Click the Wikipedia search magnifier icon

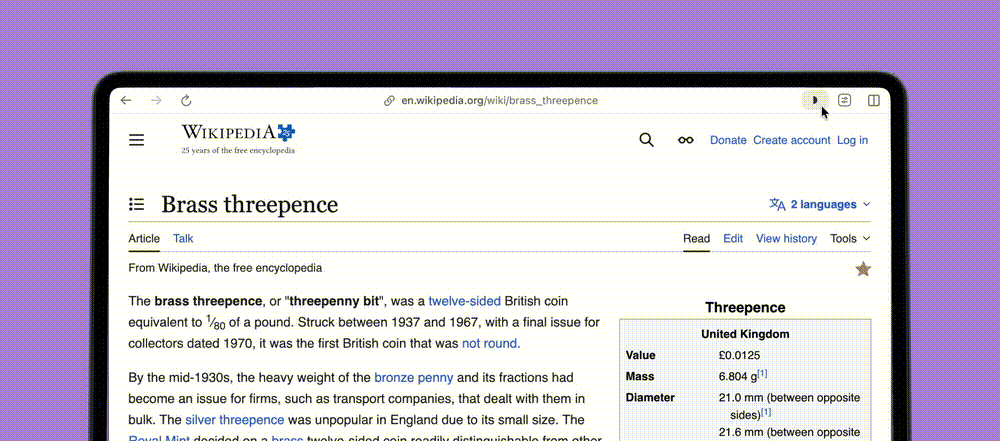click(x=647, y=140)
